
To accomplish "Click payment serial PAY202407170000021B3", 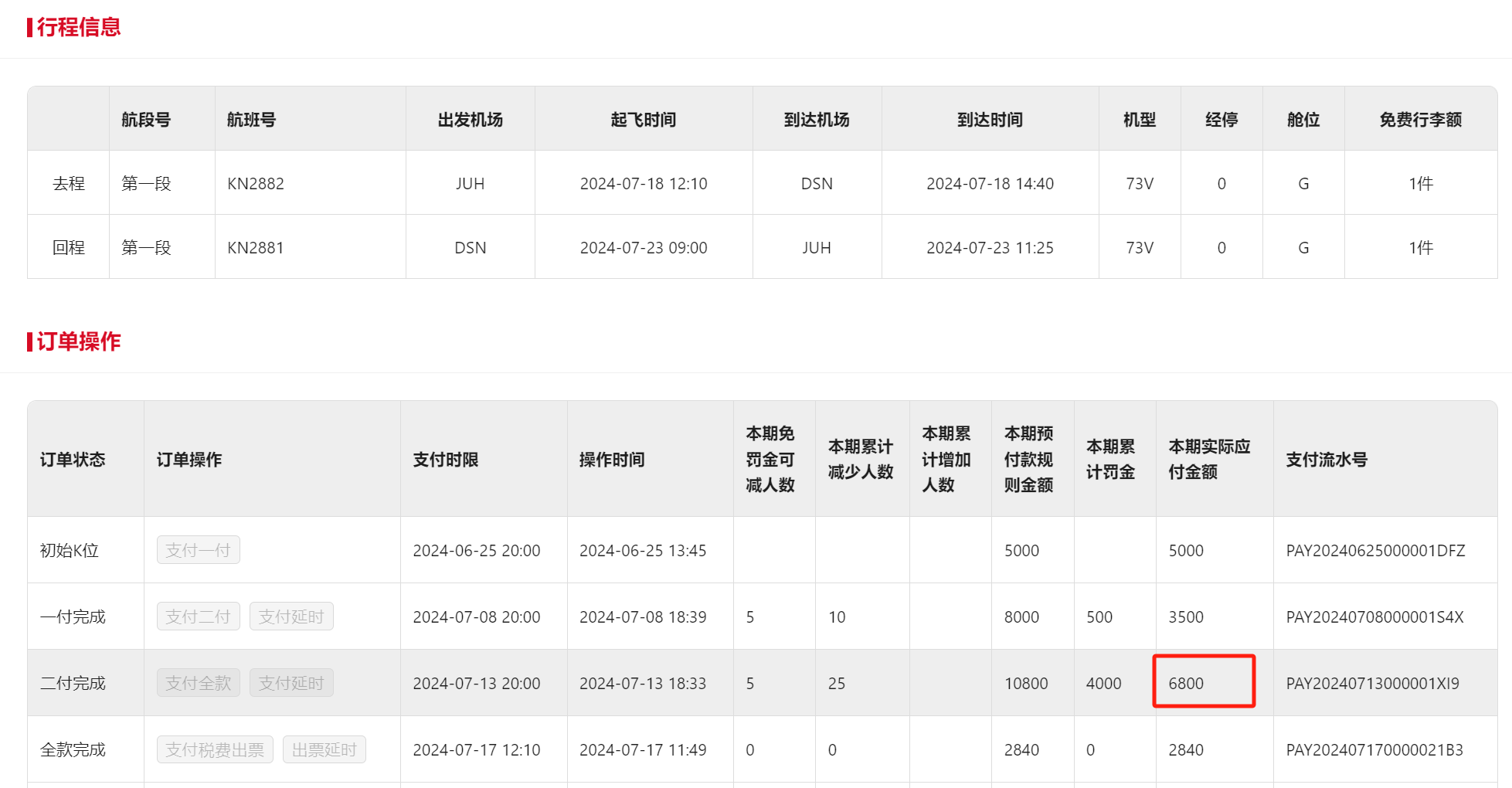I will (1374, 750).
